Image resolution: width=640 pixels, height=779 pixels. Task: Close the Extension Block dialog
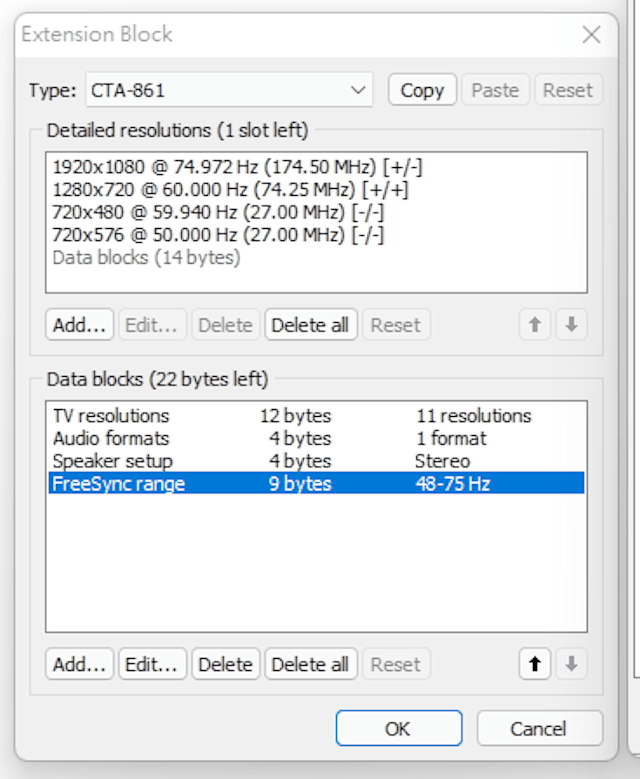(591, 35)
